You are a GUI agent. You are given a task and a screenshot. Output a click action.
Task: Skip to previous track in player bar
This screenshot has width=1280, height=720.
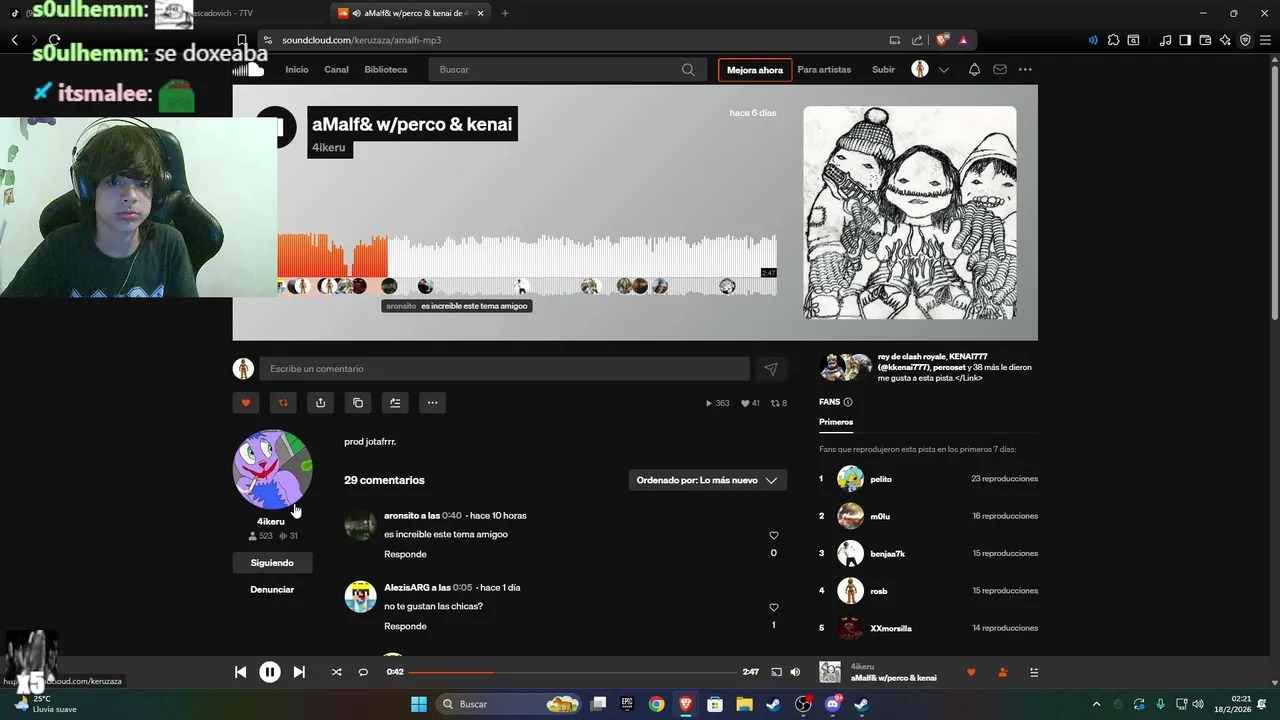[x=240, y=672]
